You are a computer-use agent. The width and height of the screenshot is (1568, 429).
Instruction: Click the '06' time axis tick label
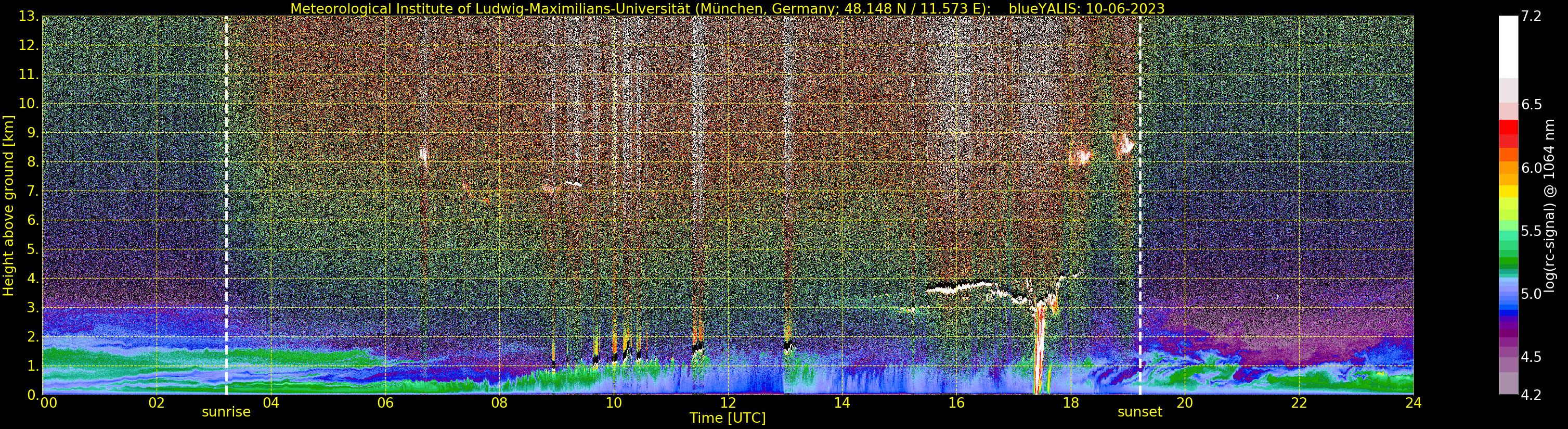click(x=385, y=403)
